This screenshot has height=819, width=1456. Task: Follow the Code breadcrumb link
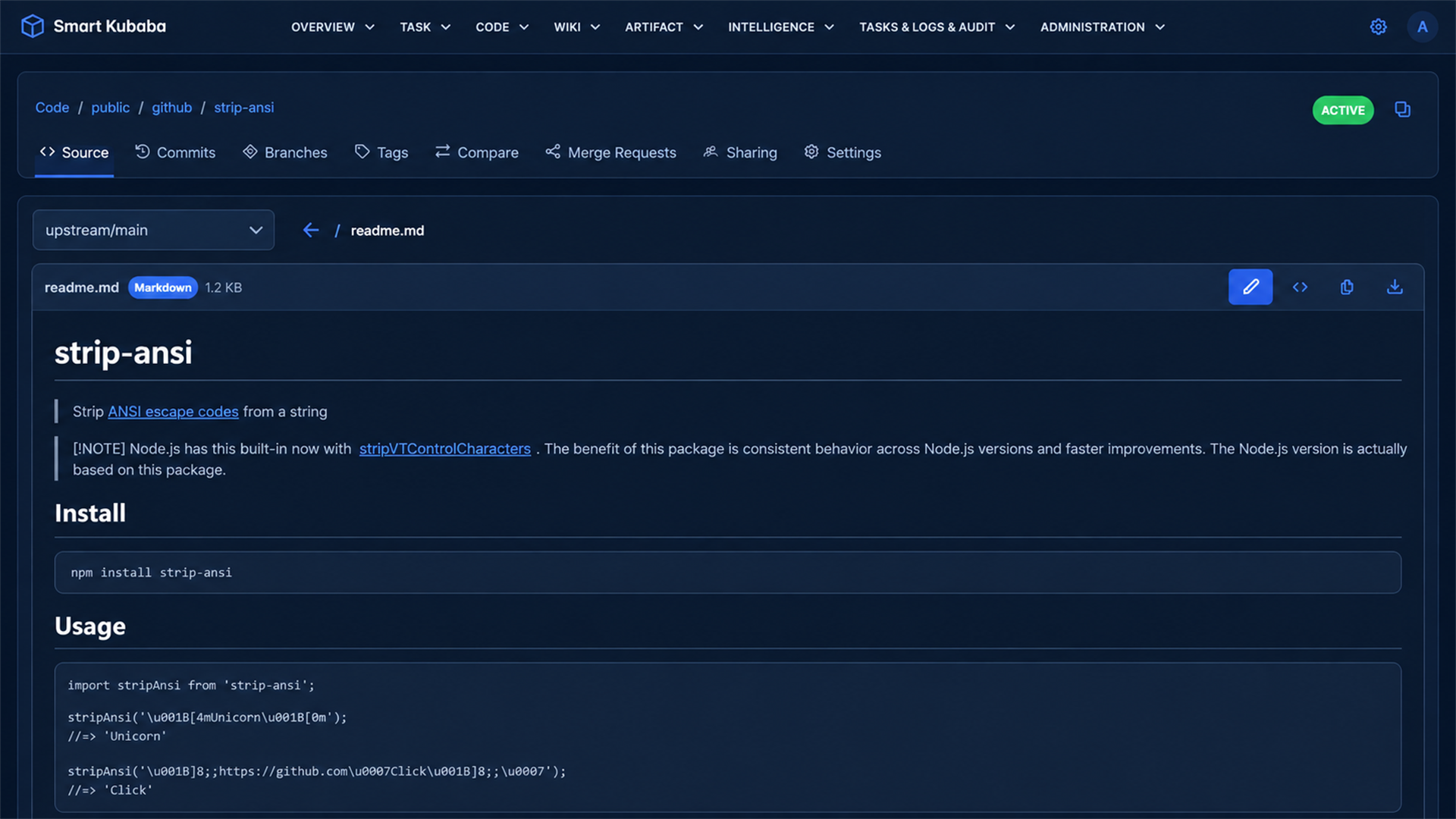52,108
